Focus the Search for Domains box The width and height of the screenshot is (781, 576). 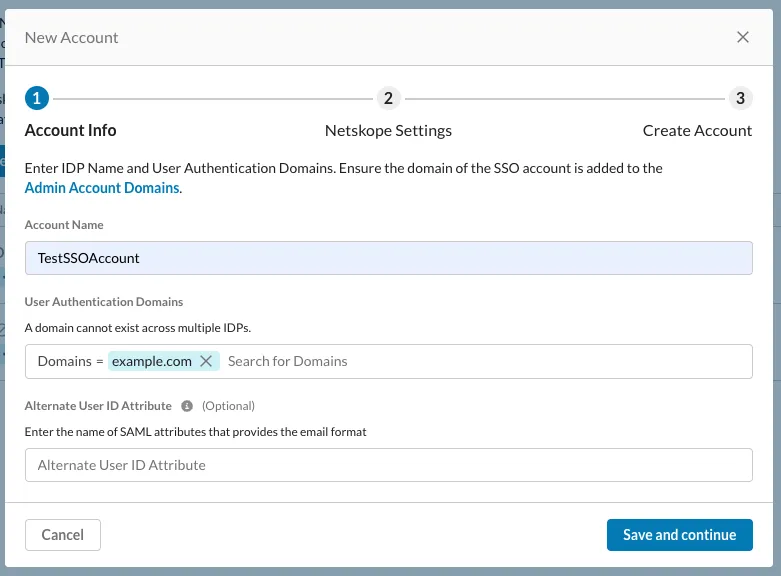tap(480, 361)
